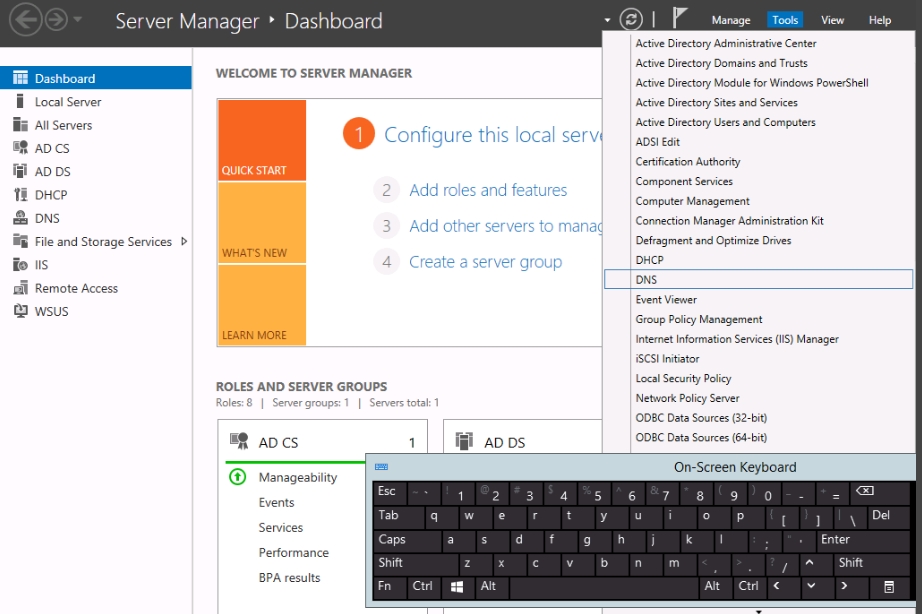Viewport: 922px width, 614px height.
Task: Select Dashboard icon in sidebar
Action: [x=21, y=78]
